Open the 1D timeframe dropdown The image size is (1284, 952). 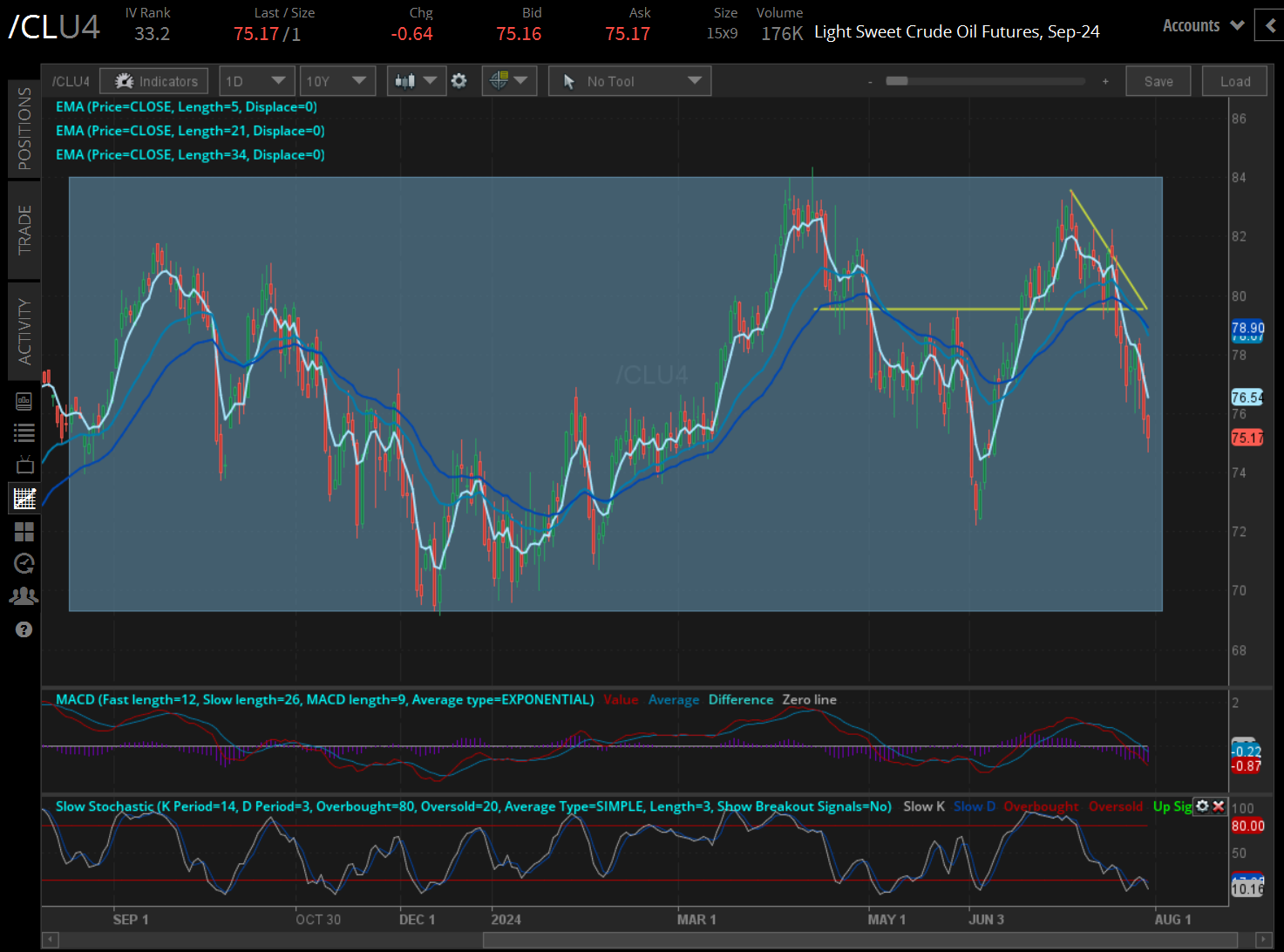click(x=256, y=80)
